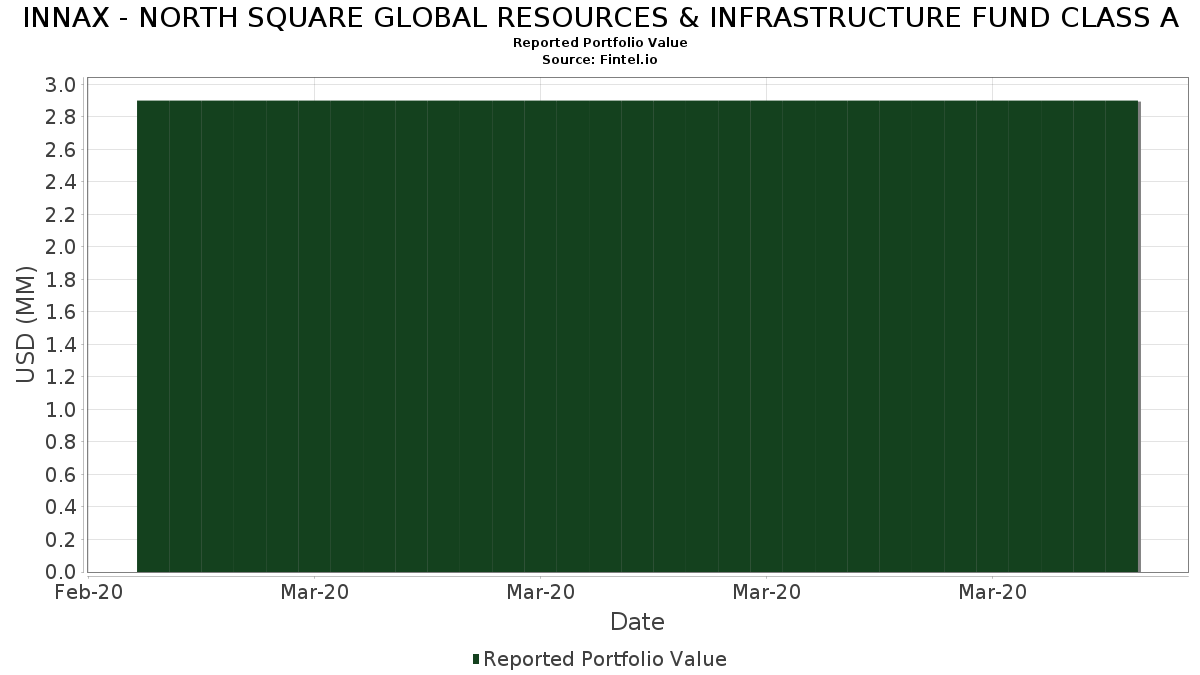Click the leftmost 'Mar-20' x-axis label
Image resolution: width=1200 pixels, height=675 pixels.
[315, 592]
